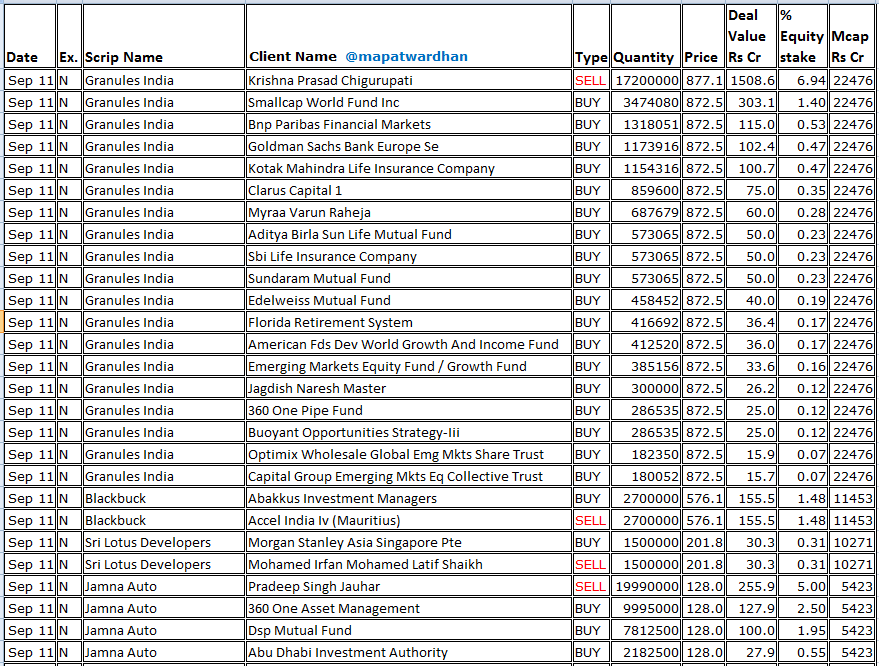The image size is (879, 666).
Task: Select the Smallcap World Fund Inc cell
Action: pyautogui.click(x=409, y=102)
